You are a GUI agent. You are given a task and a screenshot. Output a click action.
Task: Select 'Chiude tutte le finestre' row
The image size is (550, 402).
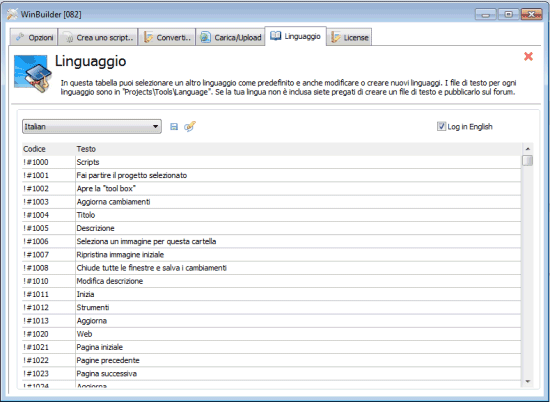271,268
